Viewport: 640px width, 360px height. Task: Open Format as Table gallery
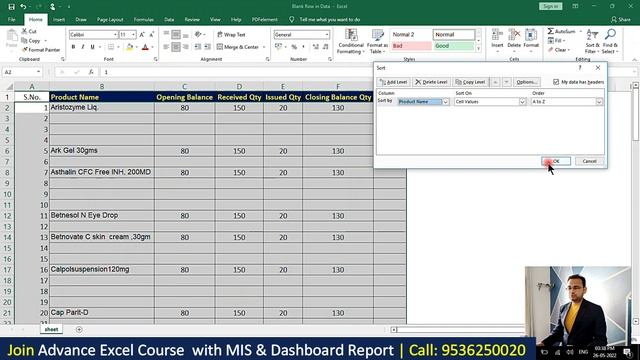[x=377, y=41]
